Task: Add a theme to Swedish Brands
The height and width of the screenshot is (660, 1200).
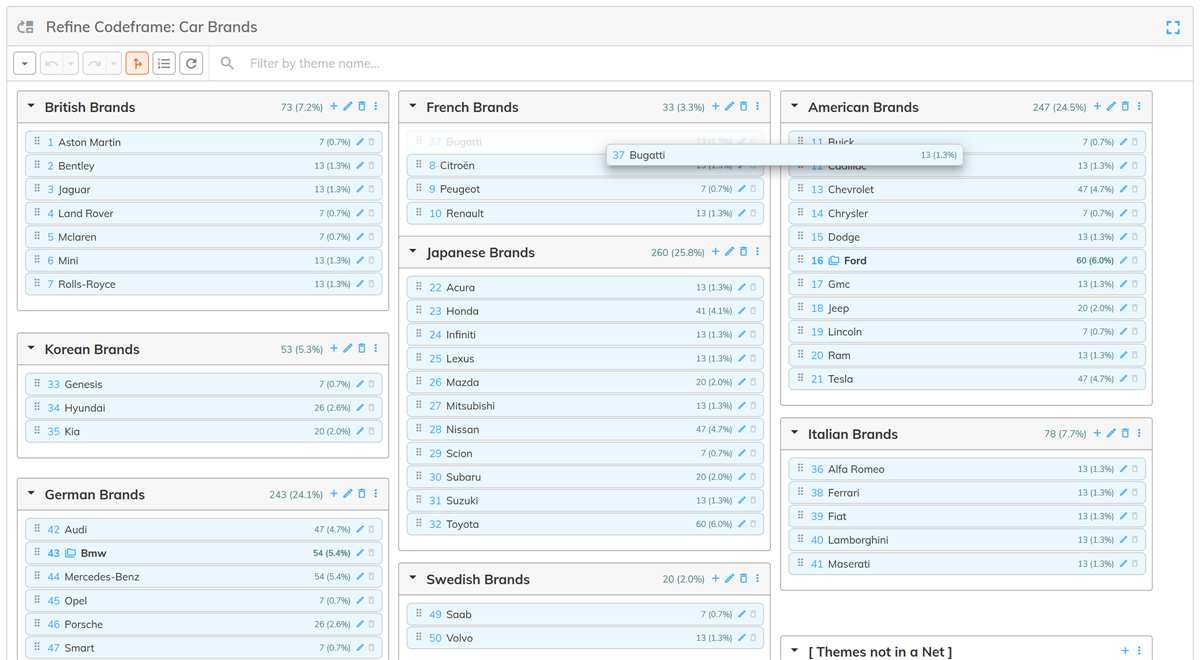Action: [715, 579]
